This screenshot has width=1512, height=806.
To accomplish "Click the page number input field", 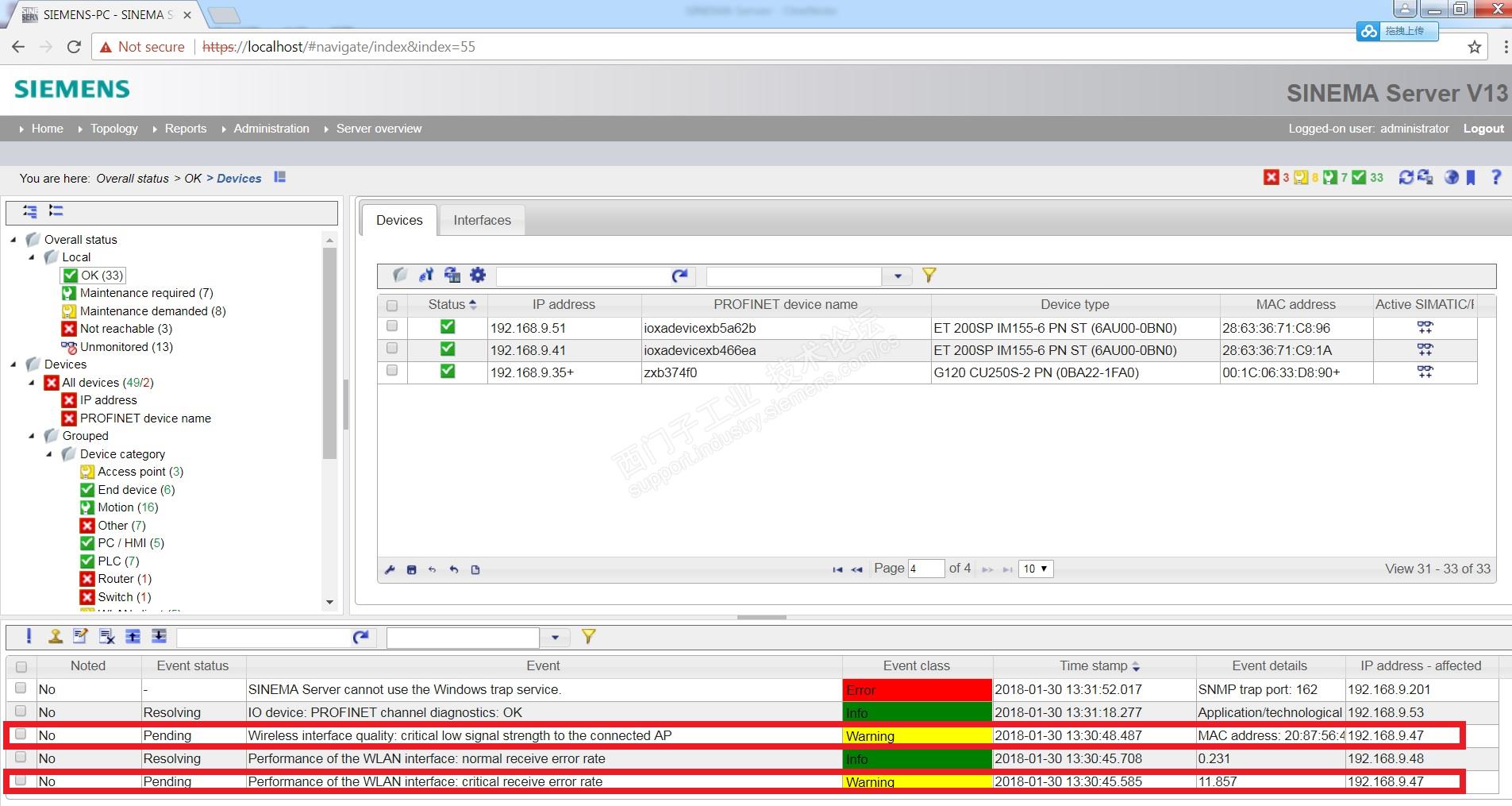I will coord(926,569).
